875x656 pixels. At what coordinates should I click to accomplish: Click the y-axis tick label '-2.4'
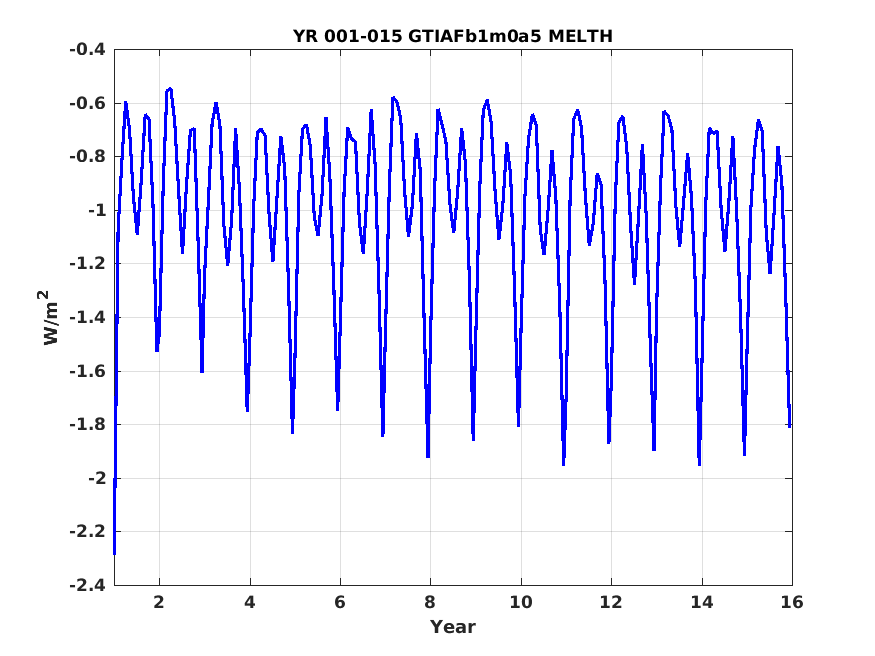pos(88,585)
